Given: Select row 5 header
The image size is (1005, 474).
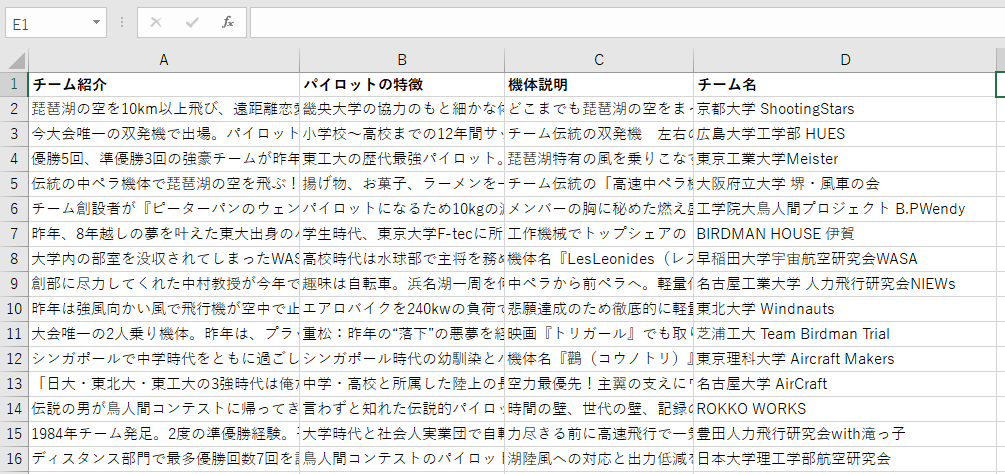Looking at the screenshot, I should pyautogui.click(x=14, y=184).
